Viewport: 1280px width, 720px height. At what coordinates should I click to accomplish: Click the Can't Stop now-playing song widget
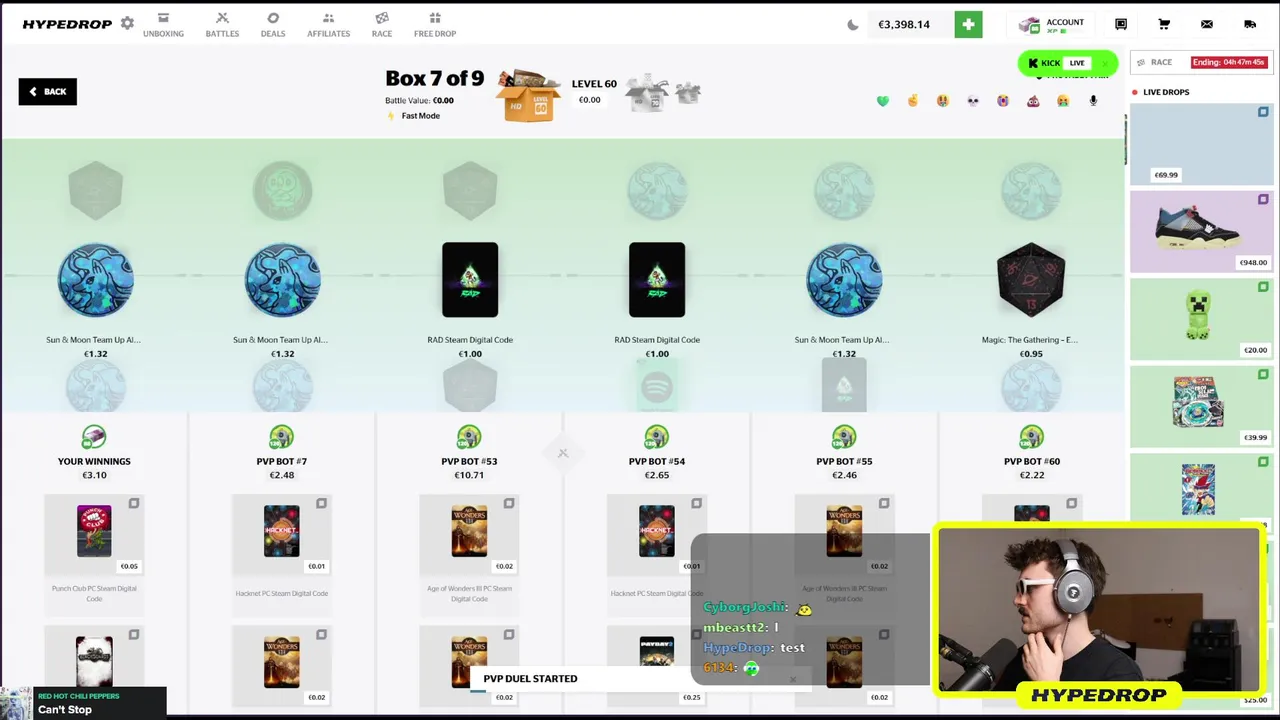(x=83, y=703)
